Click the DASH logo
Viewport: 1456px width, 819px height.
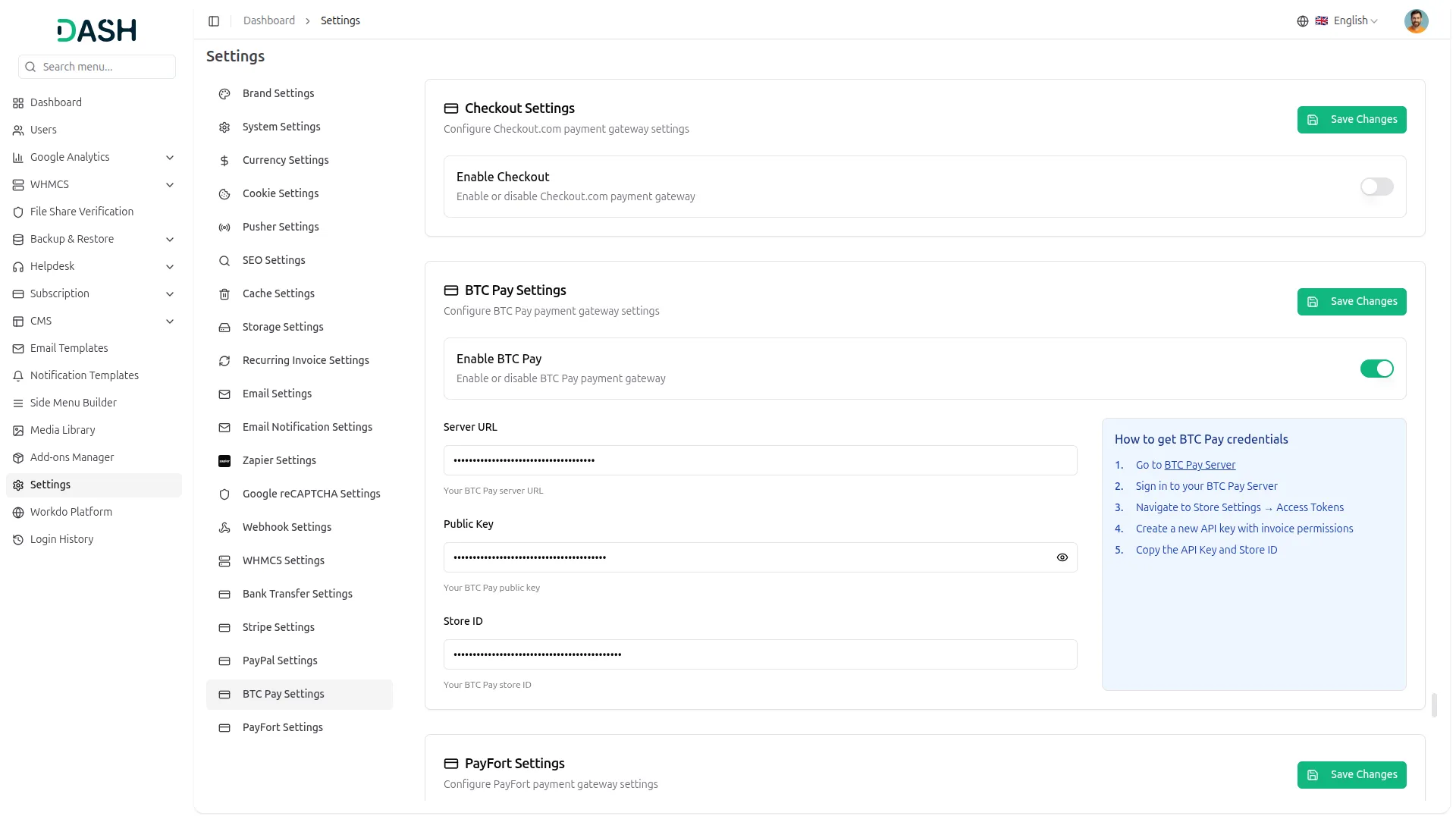97,30
